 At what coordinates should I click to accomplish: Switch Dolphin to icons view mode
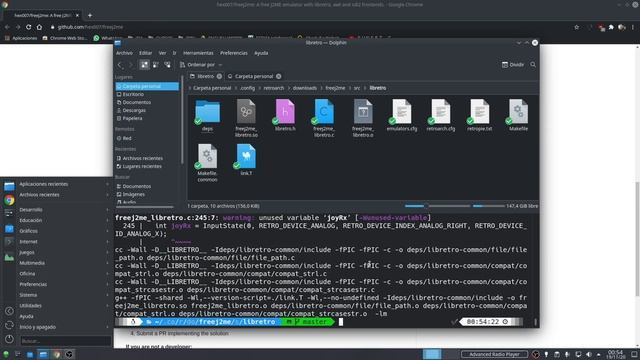(x=144, y=64)
